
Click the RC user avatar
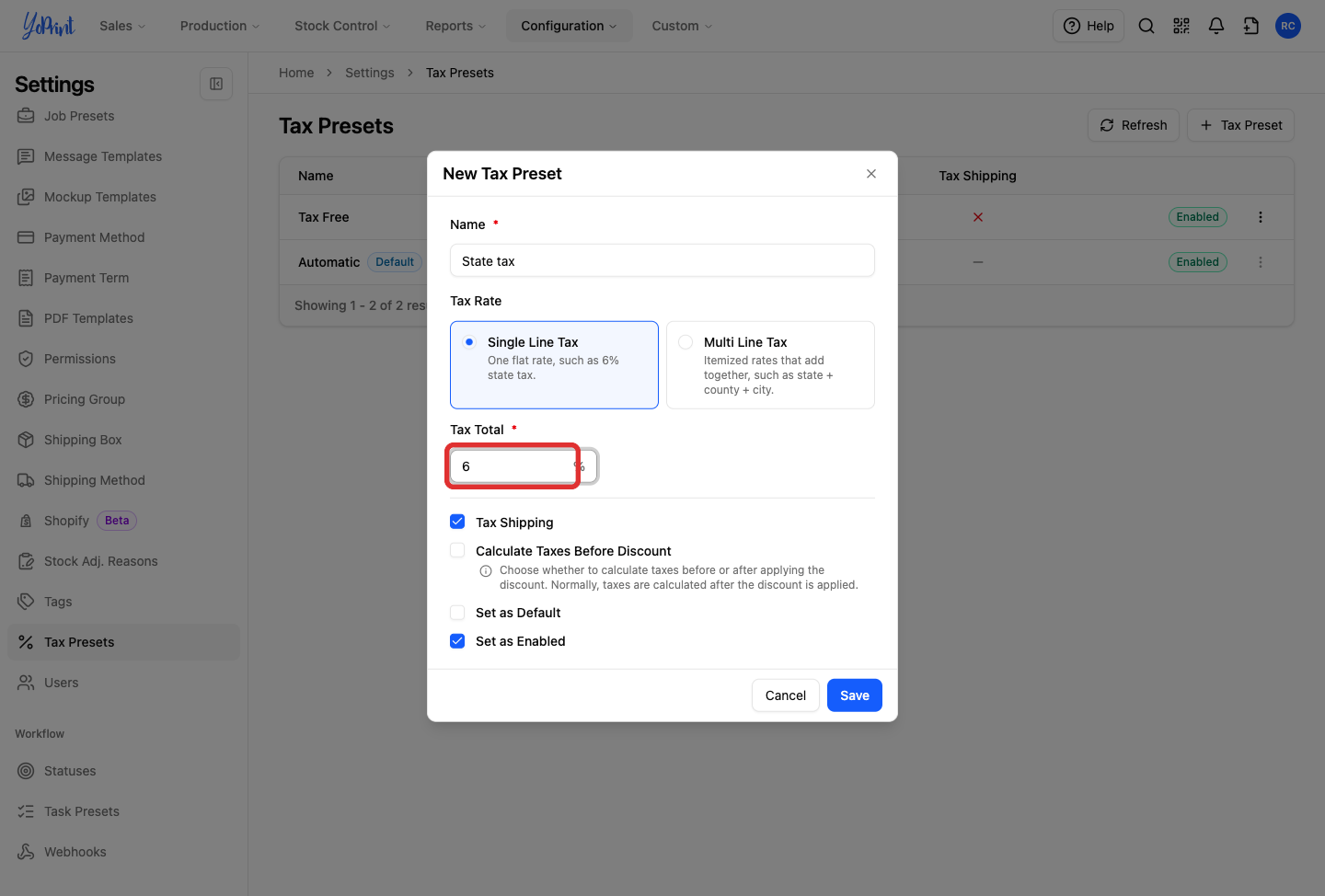point(1288,26)
